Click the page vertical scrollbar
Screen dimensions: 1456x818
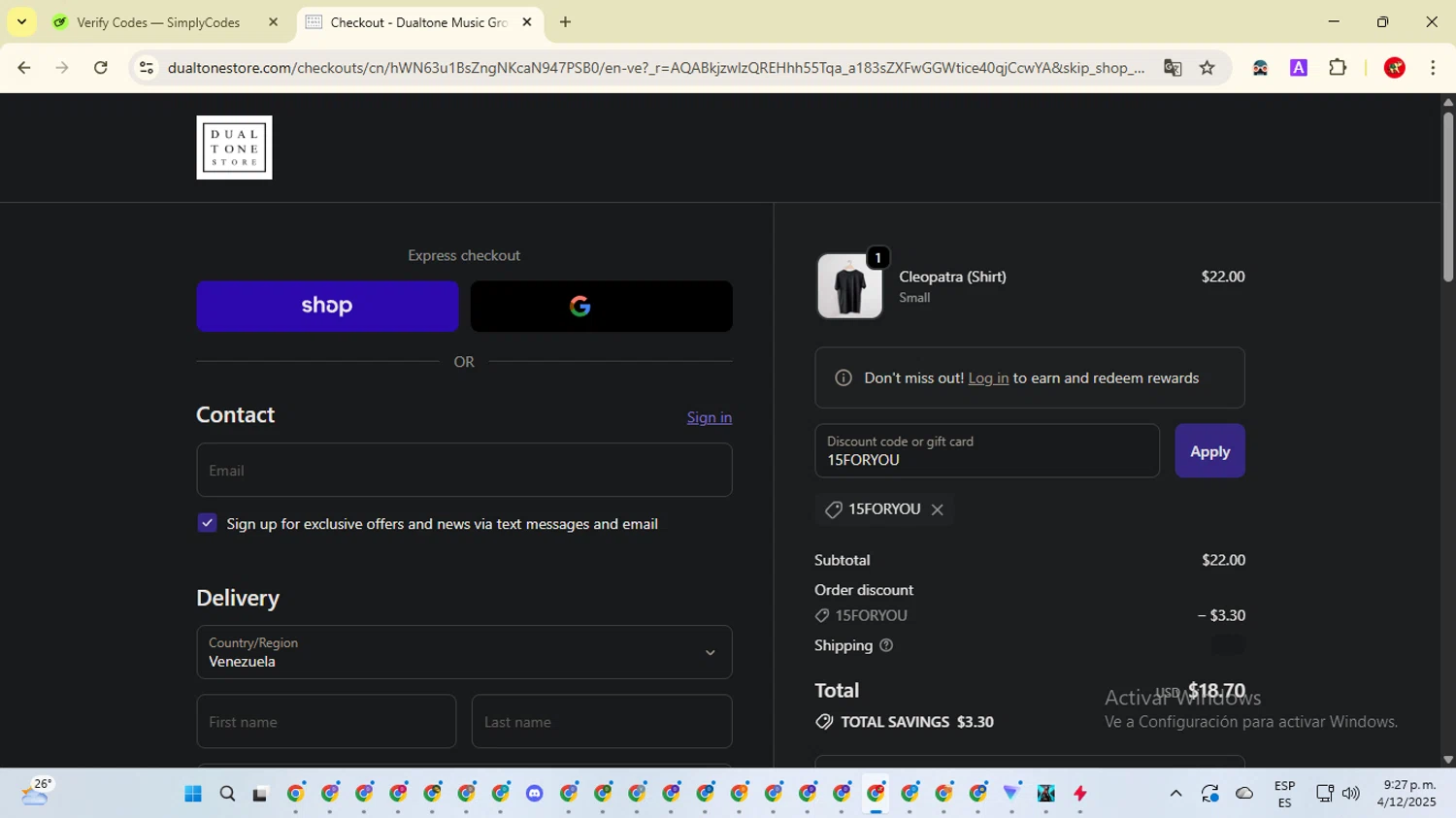pos(1447,198)
